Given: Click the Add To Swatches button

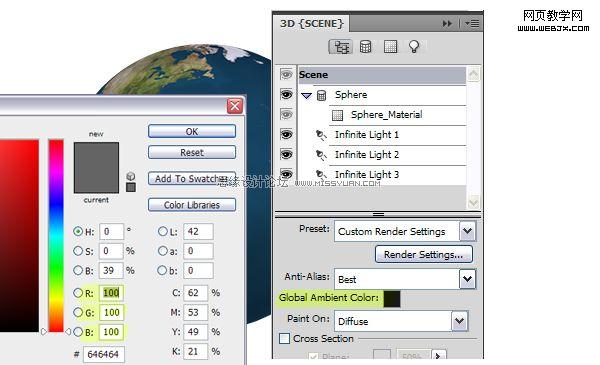Looking at the screenshot, I should (192, 179).
